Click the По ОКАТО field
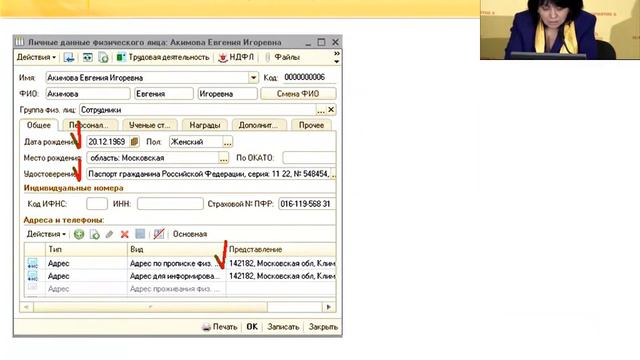Viewport: 640px width, 360px height. pos(309,158)
